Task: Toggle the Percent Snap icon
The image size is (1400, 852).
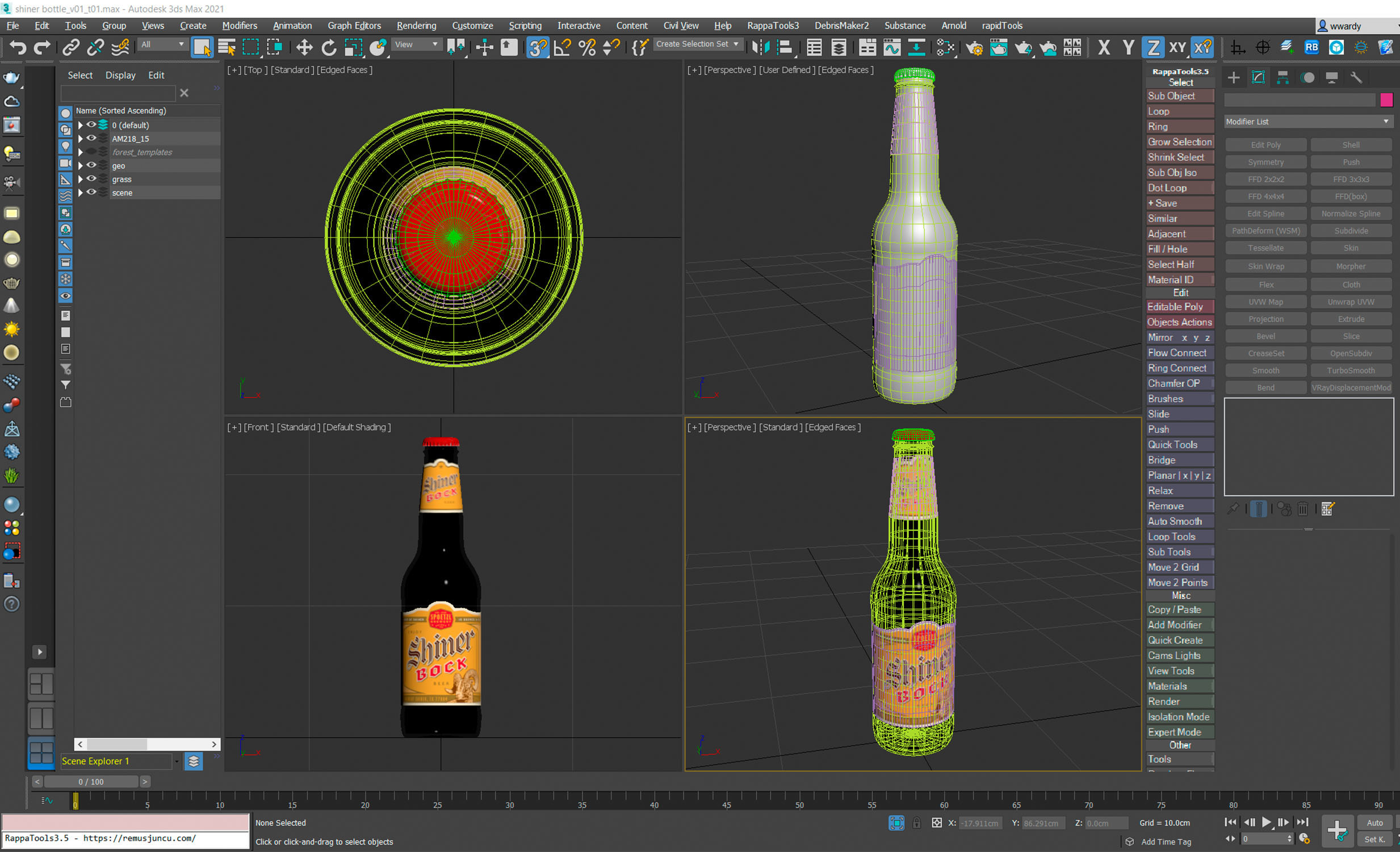Action: point(586,47)
